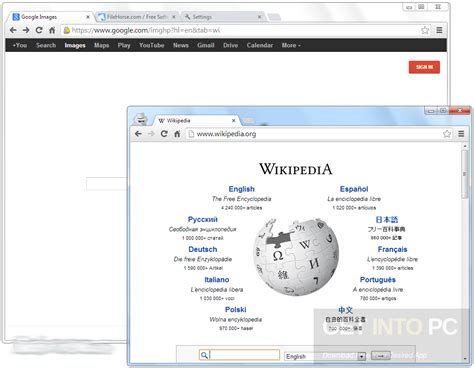
Task: Reload the Wikipedia page
Action: (164, 134)
